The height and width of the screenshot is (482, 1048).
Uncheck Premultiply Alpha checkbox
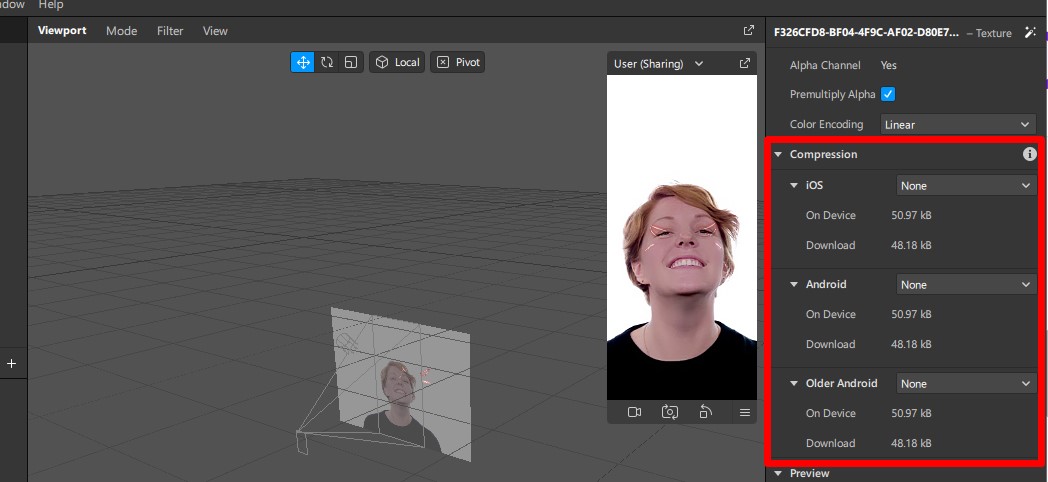coord(888,94)
